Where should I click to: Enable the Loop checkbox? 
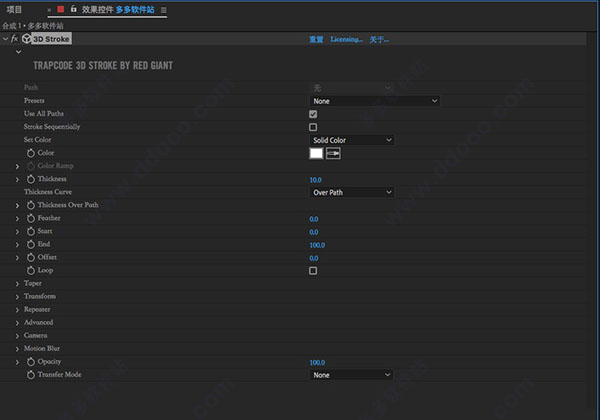point(313,271)
